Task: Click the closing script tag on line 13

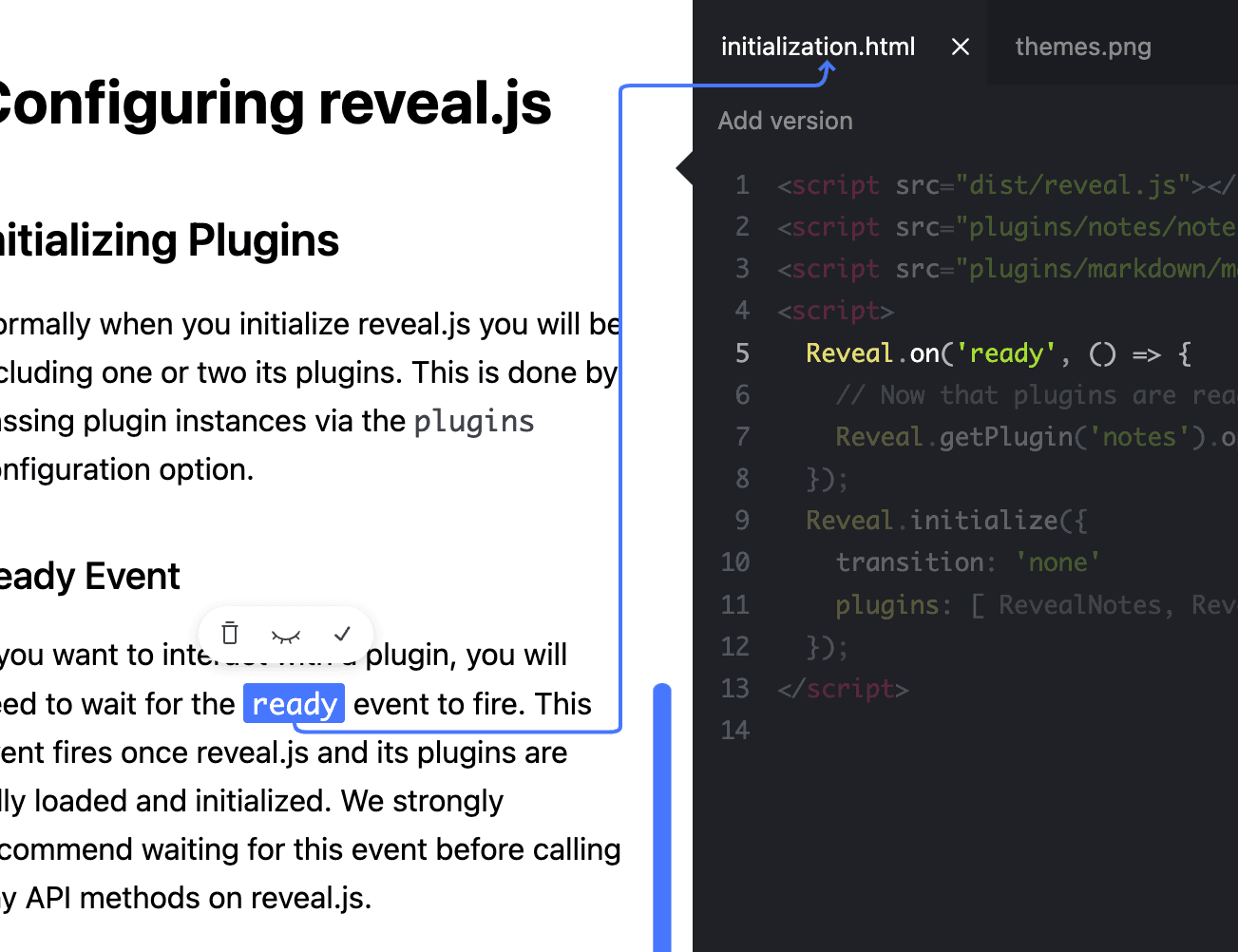Action: (843, 689)
